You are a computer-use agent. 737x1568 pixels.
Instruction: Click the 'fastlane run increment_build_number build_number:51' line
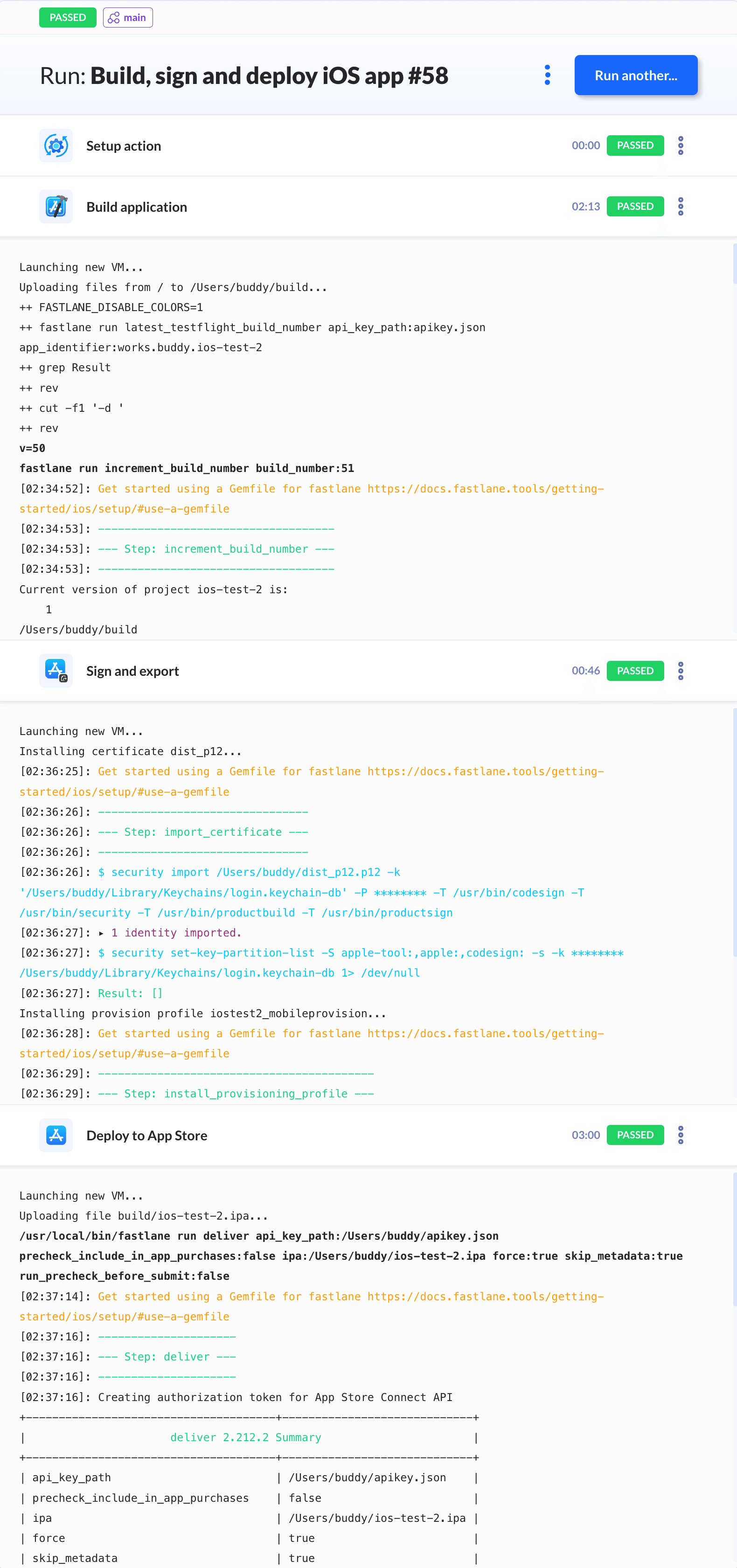click(x=187, y=468)
